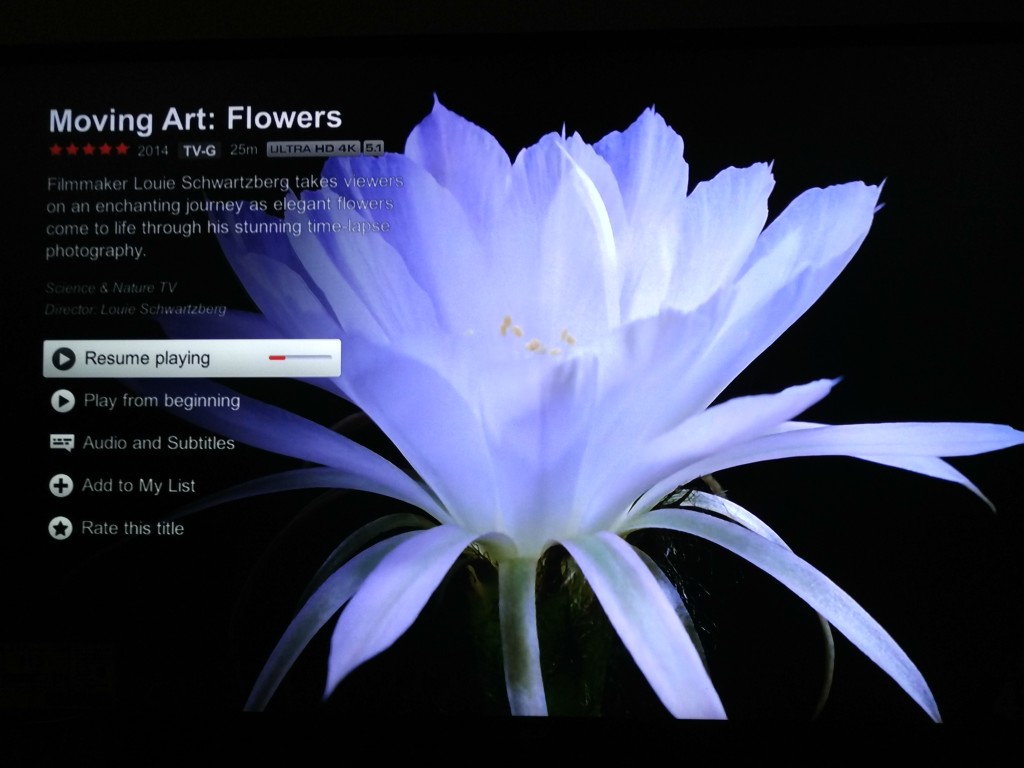This screenshot has height=768, width=1024.
Task: Select the Resume playing label
Action: [x=148, y=359]
